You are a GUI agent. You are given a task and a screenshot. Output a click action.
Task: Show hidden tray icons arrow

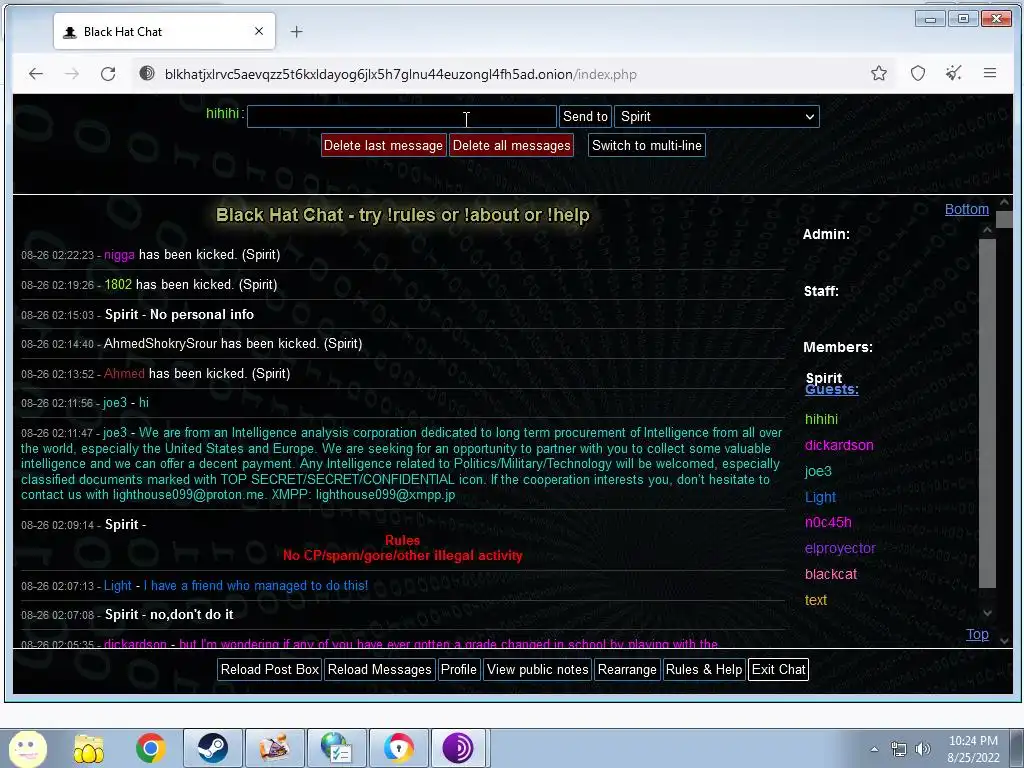pos(874,749)
